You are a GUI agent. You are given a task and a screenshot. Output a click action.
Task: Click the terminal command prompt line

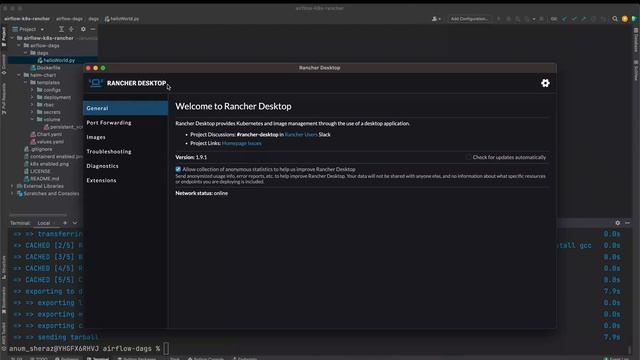point(89,349)
